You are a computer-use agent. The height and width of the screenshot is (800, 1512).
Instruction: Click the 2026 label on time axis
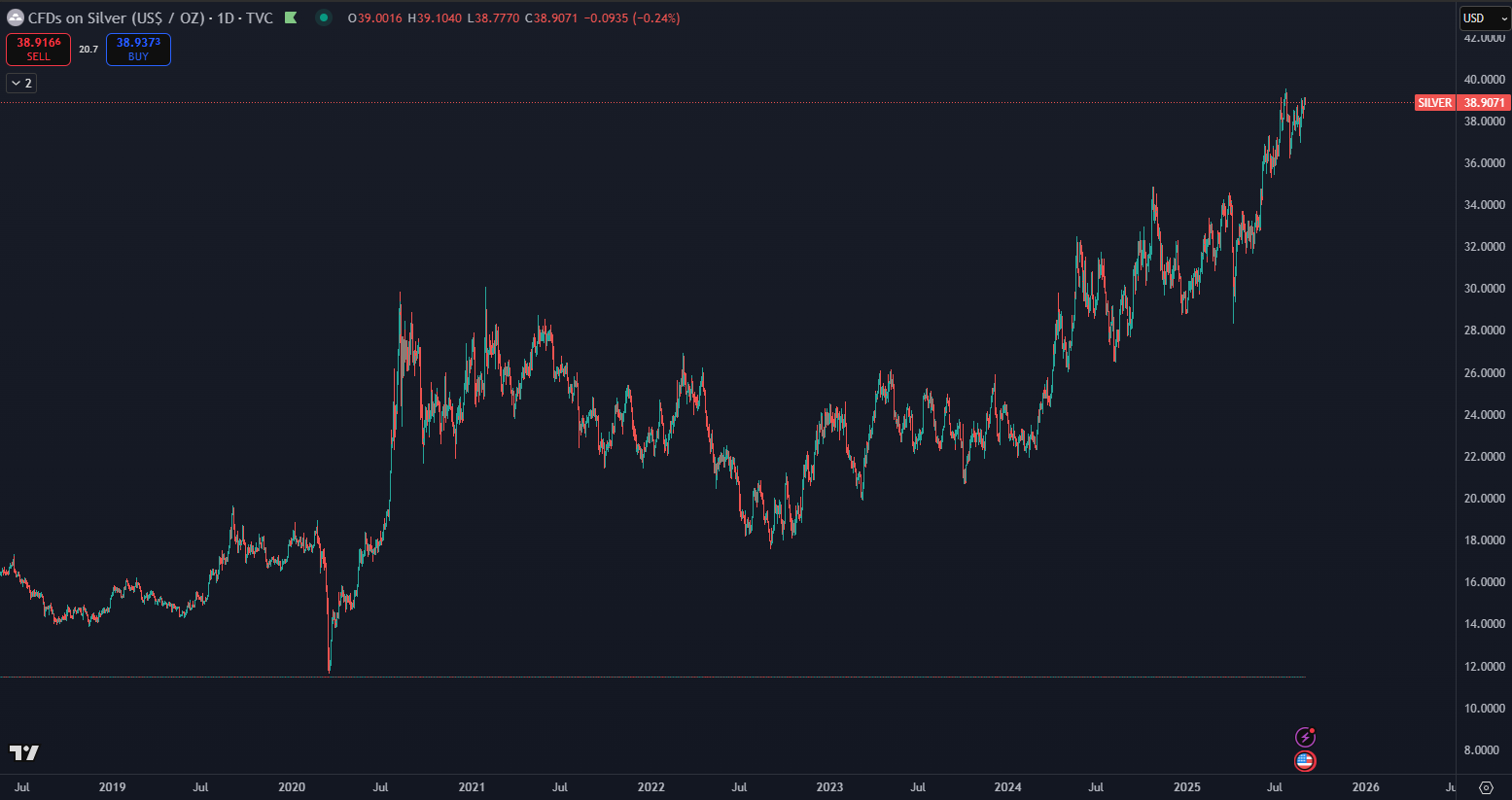[1365, 787]
